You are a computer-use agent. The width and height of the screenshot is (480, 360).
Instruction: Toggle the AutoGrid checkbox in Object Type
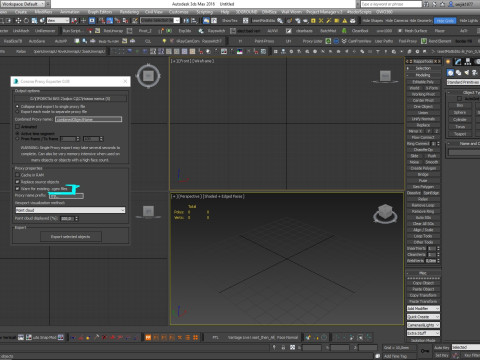coord(459,99)
